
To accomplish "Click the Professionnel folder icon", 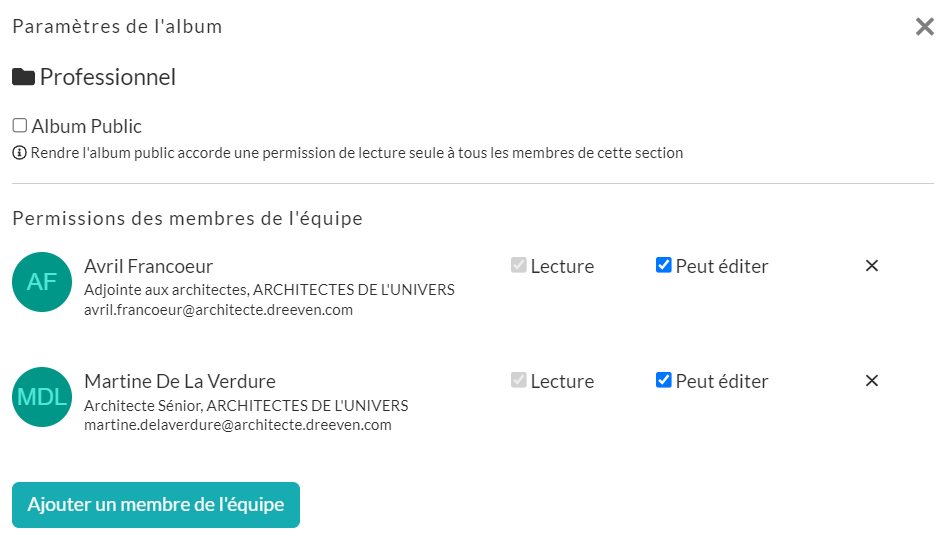I will tap(23, 77).
